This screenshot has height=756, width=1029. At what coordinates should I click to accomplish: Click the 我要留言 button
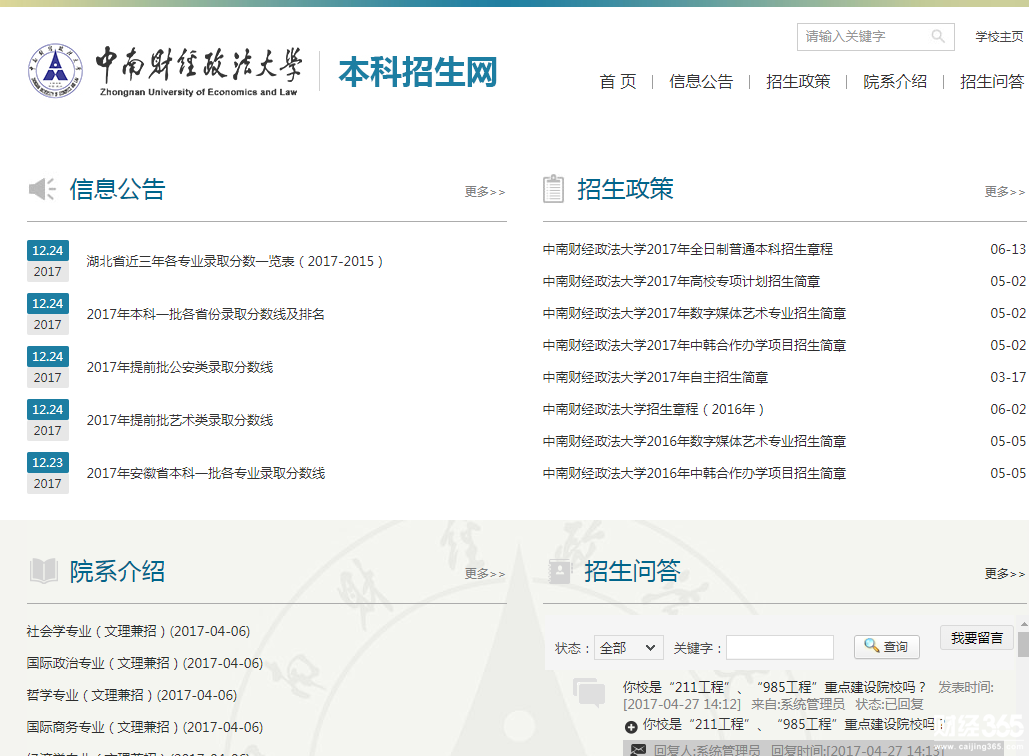[x=976, y=638]
